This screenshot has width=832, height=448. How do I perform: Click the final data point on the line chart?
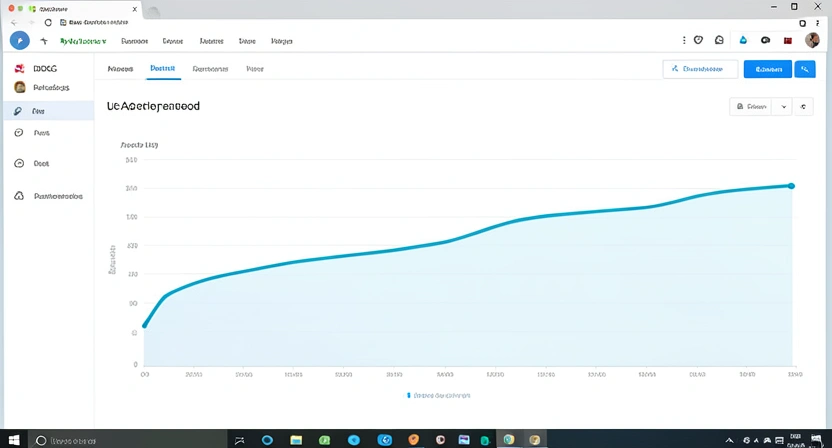point(791,186)
